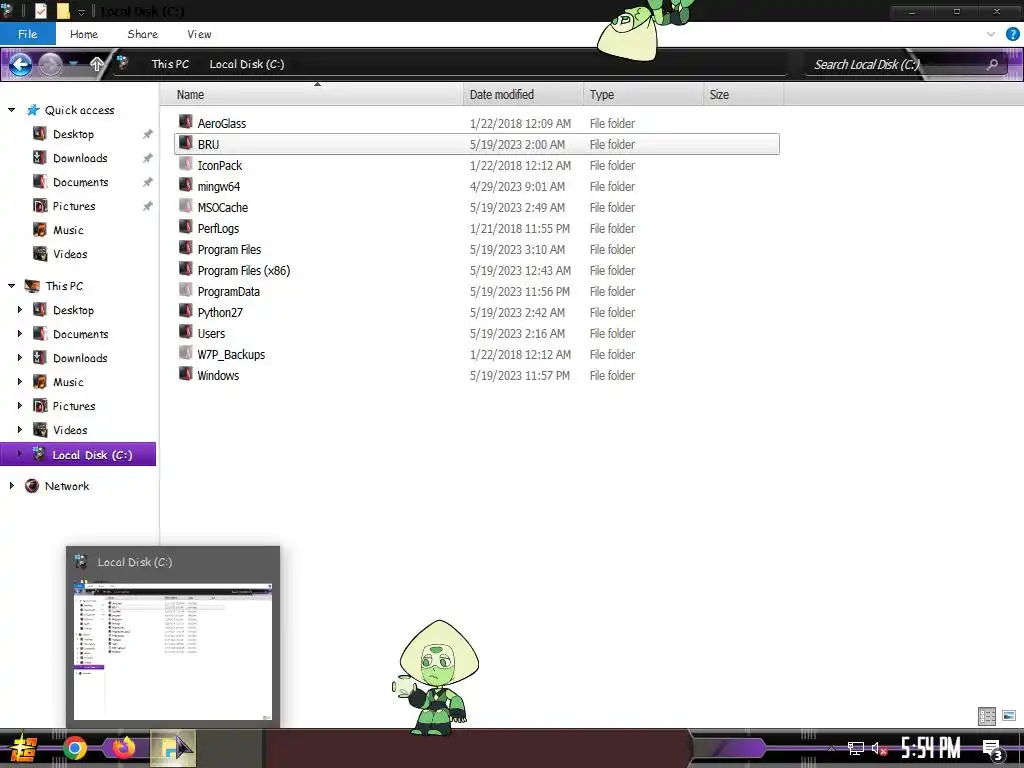Open Videos under This PC
The width and height of the screenshot is (1024, 768).
70,430
